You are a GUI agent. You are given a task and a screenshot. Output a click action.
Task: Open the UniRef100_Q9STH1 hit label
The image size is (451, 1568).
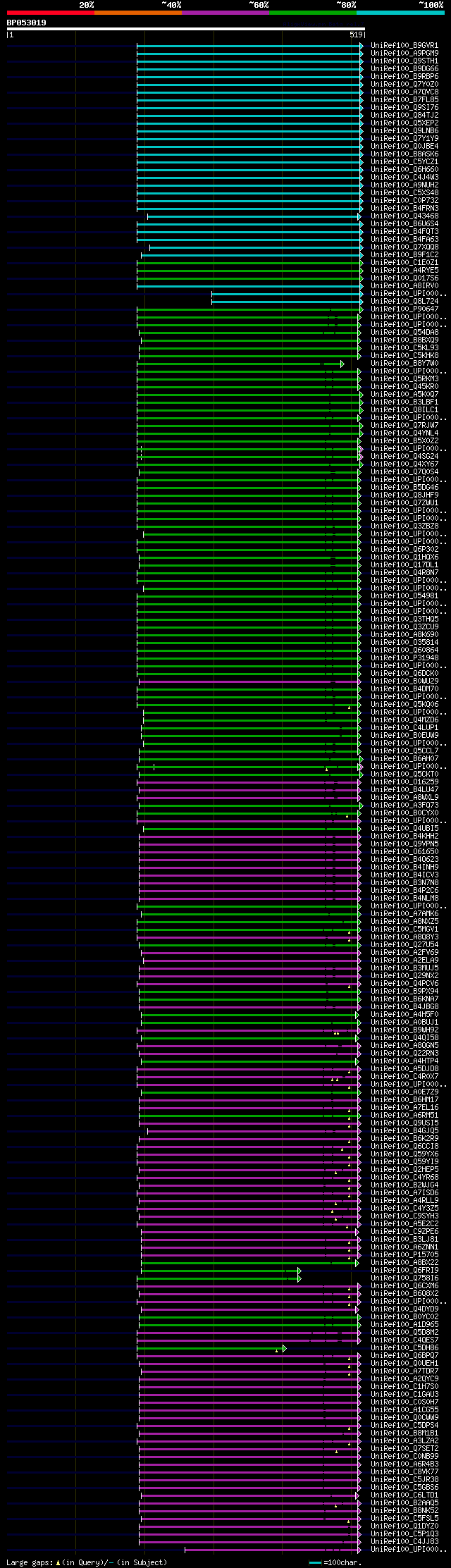coord(404,61)
